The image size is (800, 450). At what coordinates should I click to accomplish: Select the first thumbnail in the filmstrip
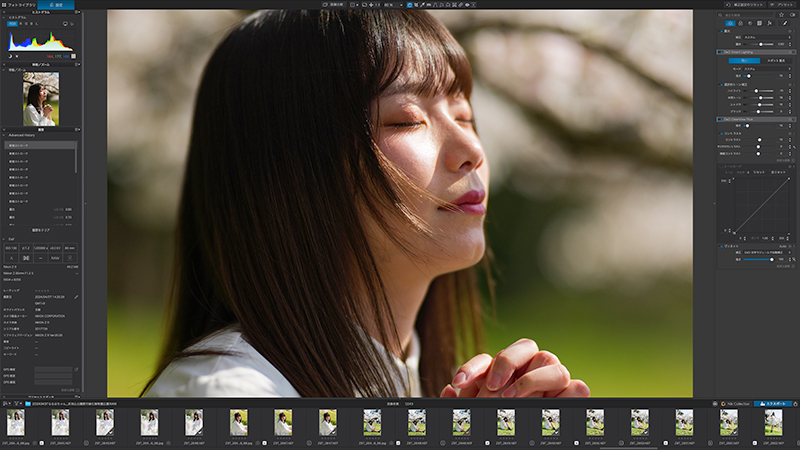[16, 422]
